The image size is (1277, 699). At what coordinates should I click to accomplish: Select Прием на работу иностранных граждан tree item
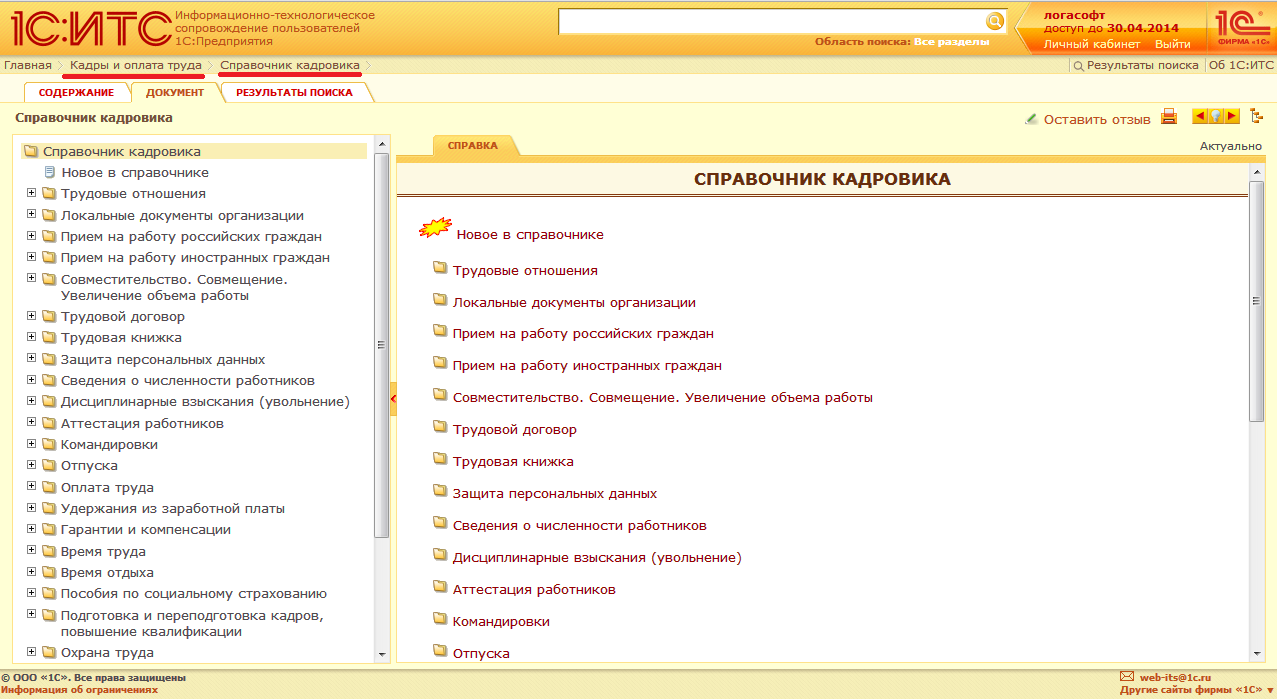click(x=195, y=257)
